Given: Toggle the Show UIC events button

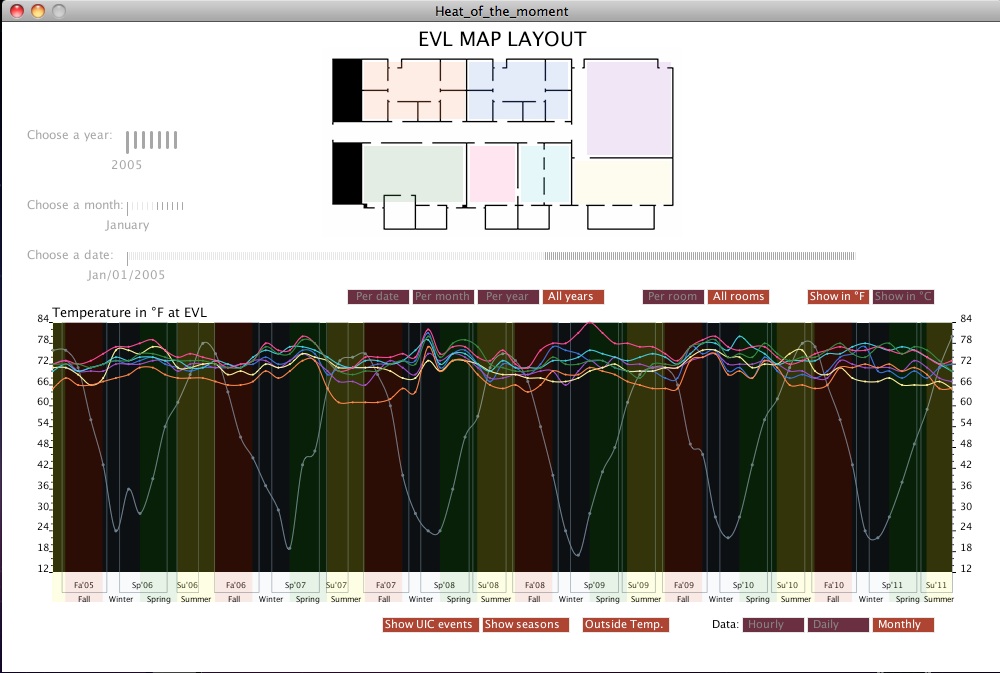Looking at the screenshot, I should 429,625.
